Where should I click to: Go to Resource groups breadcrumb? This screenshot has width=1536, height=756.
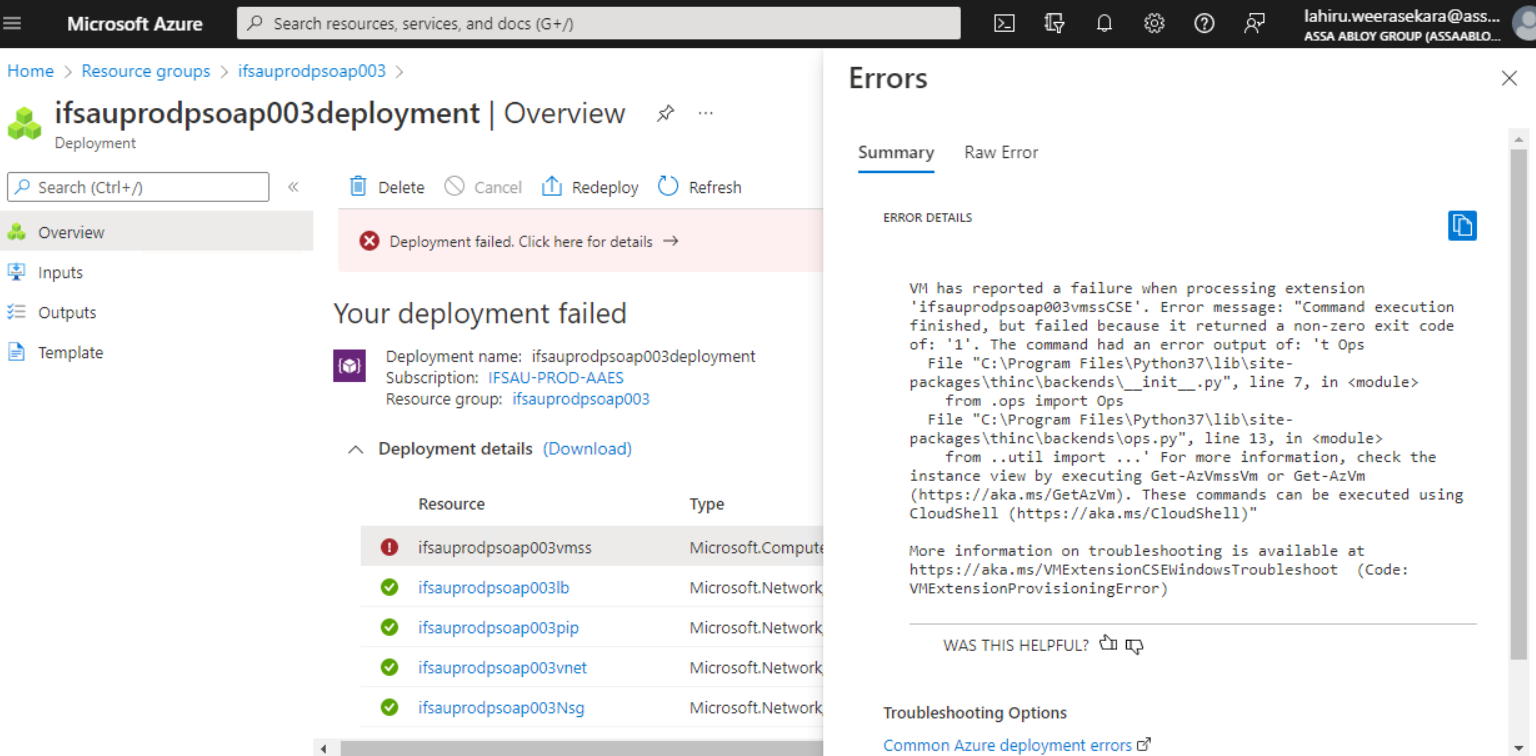pyautogui.click(x=146, y=71)
